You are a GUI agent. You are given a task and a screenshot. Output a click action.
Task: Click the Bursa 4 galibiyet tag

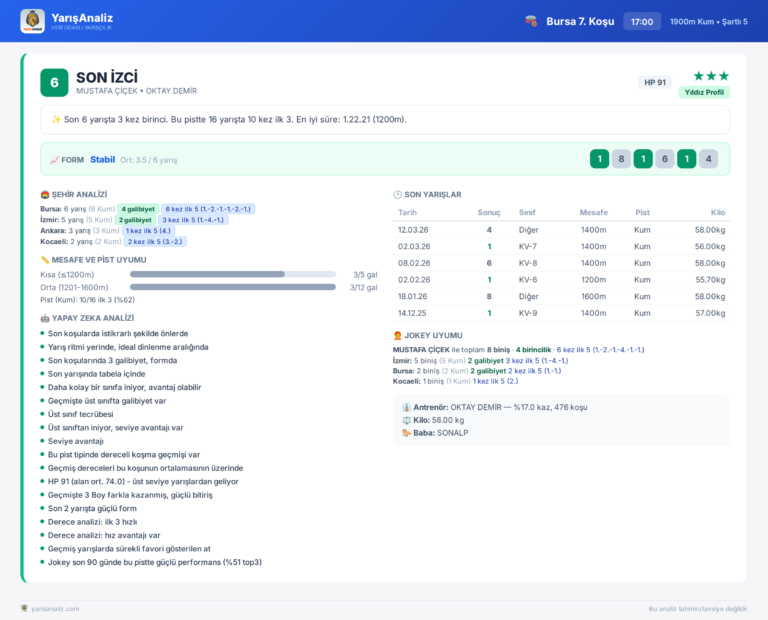coord(138,209)
